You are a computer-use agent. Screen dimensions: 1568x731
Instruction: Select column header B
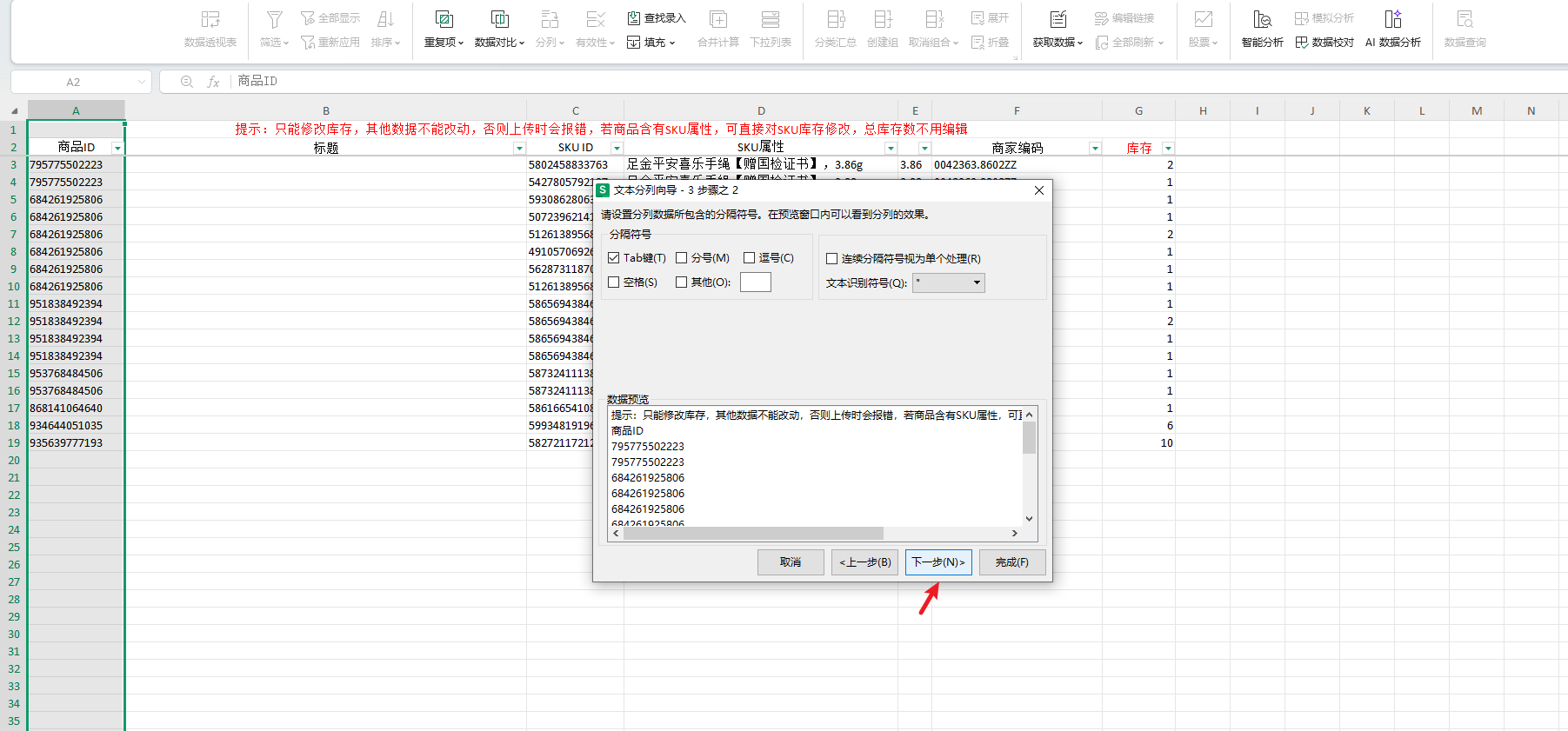tap(326, 110)
